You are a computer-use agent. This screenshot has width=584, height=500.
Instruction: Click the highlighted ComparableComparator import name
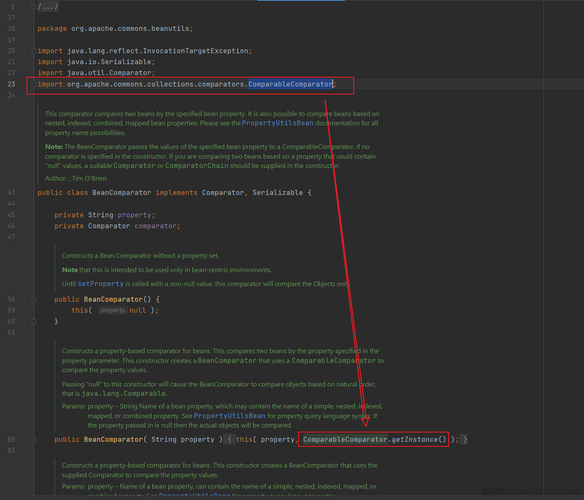pos(290,84)
